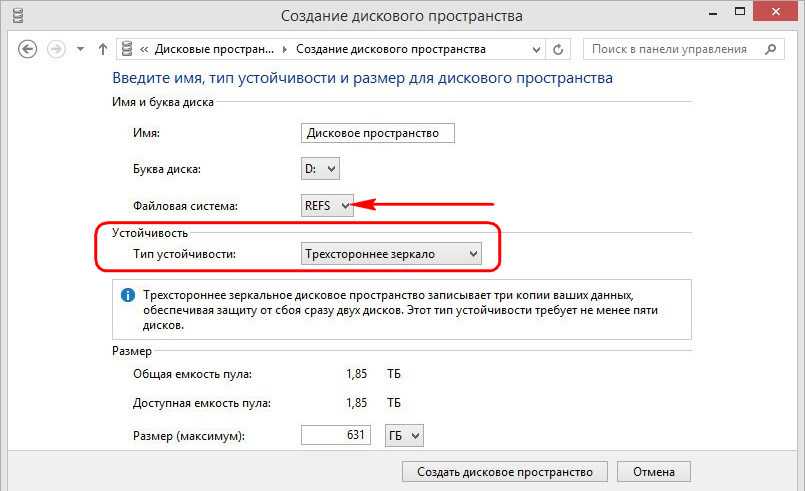Open the address bar history dropdown
This screenshot has width=805, height=491.
tap(536, 49)
